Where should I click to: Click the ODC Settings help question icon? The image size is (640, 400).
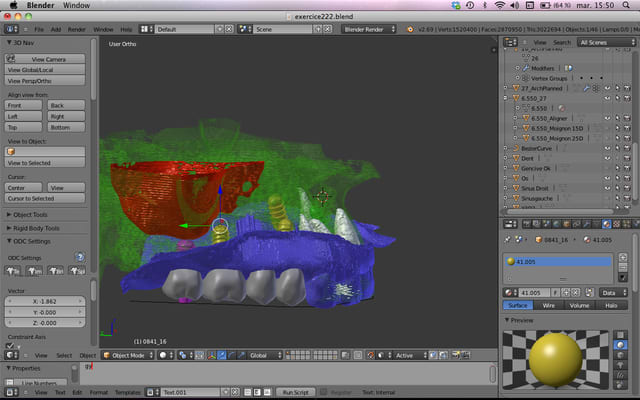point(80,257)
